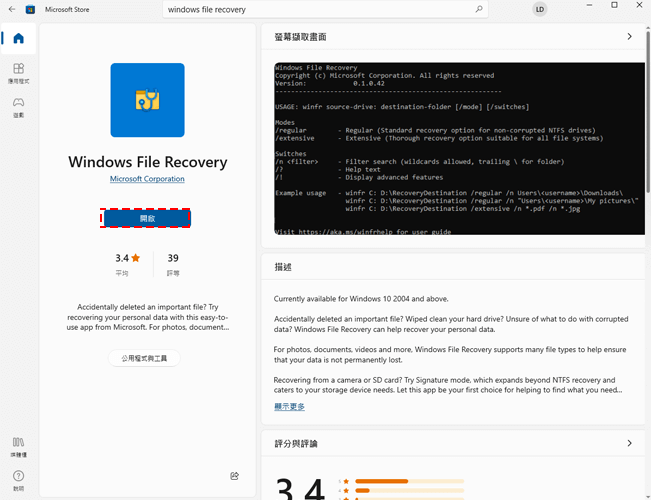The width and height of the screenshot is (651, 500).
Task: Maximize the Microsoft Store window
Action: (614, 5)
